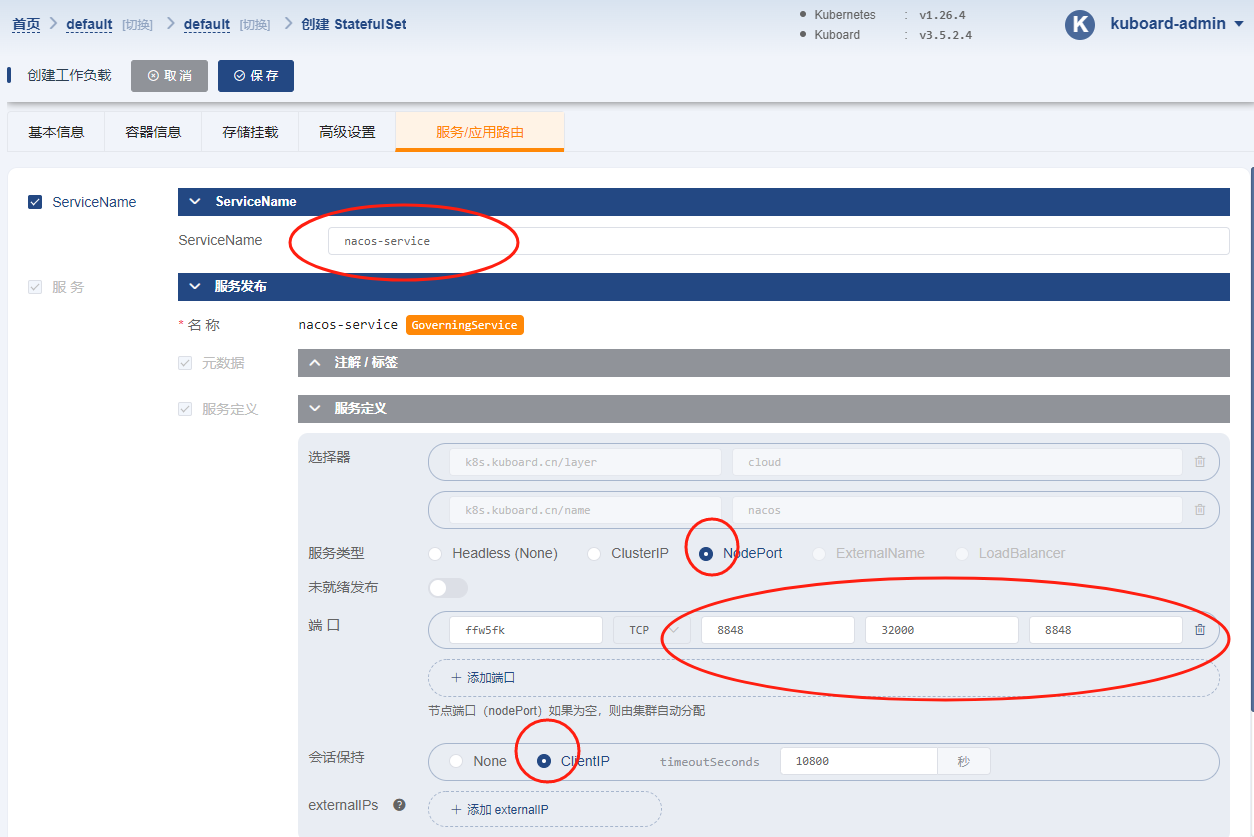Collapse the 服务定义 section header
Screen dimensions: 1254x837
coord(763,409)
